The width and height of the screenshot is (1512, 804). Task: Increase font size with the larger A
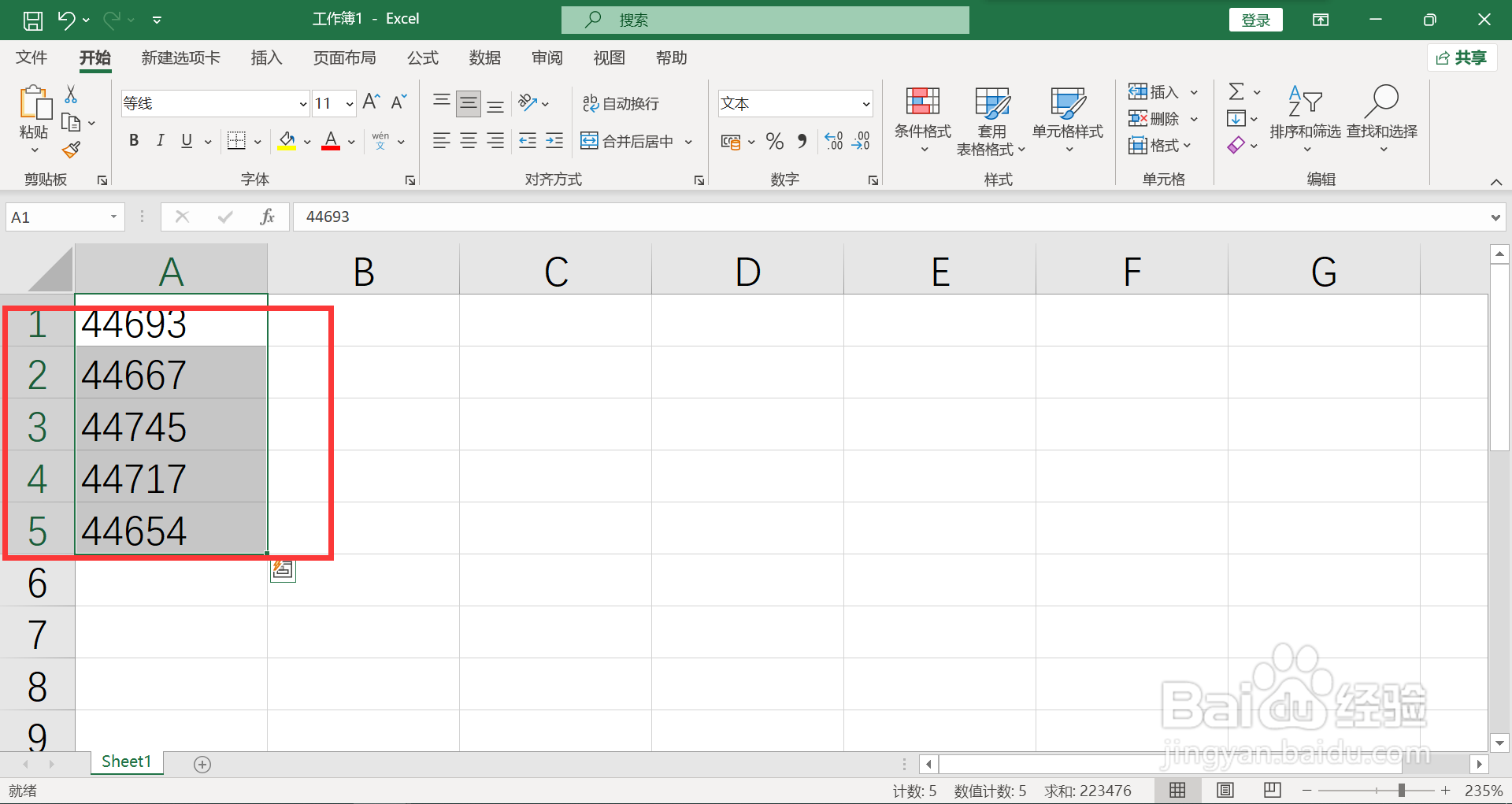tap(372, 102)
